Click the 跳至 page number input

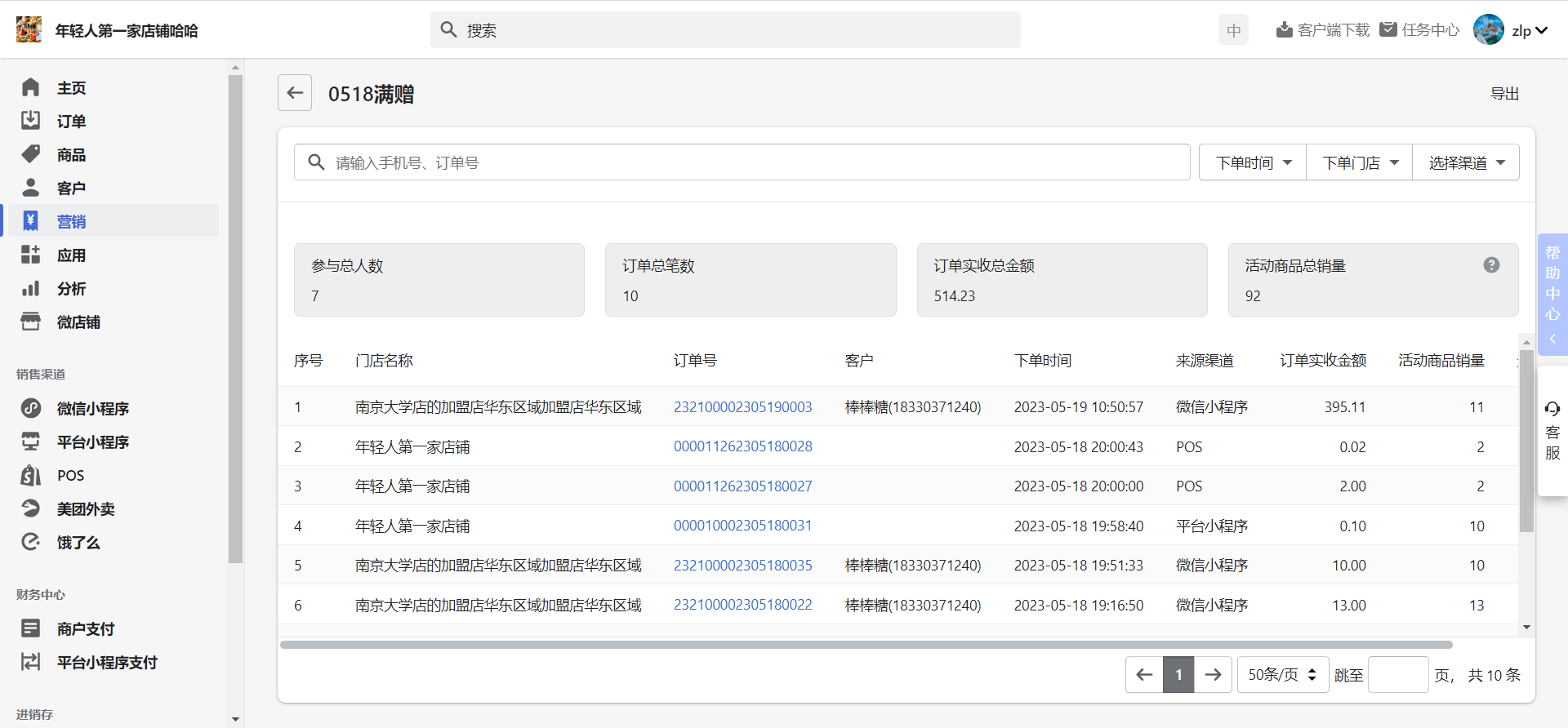click(x=1398, y=675)
